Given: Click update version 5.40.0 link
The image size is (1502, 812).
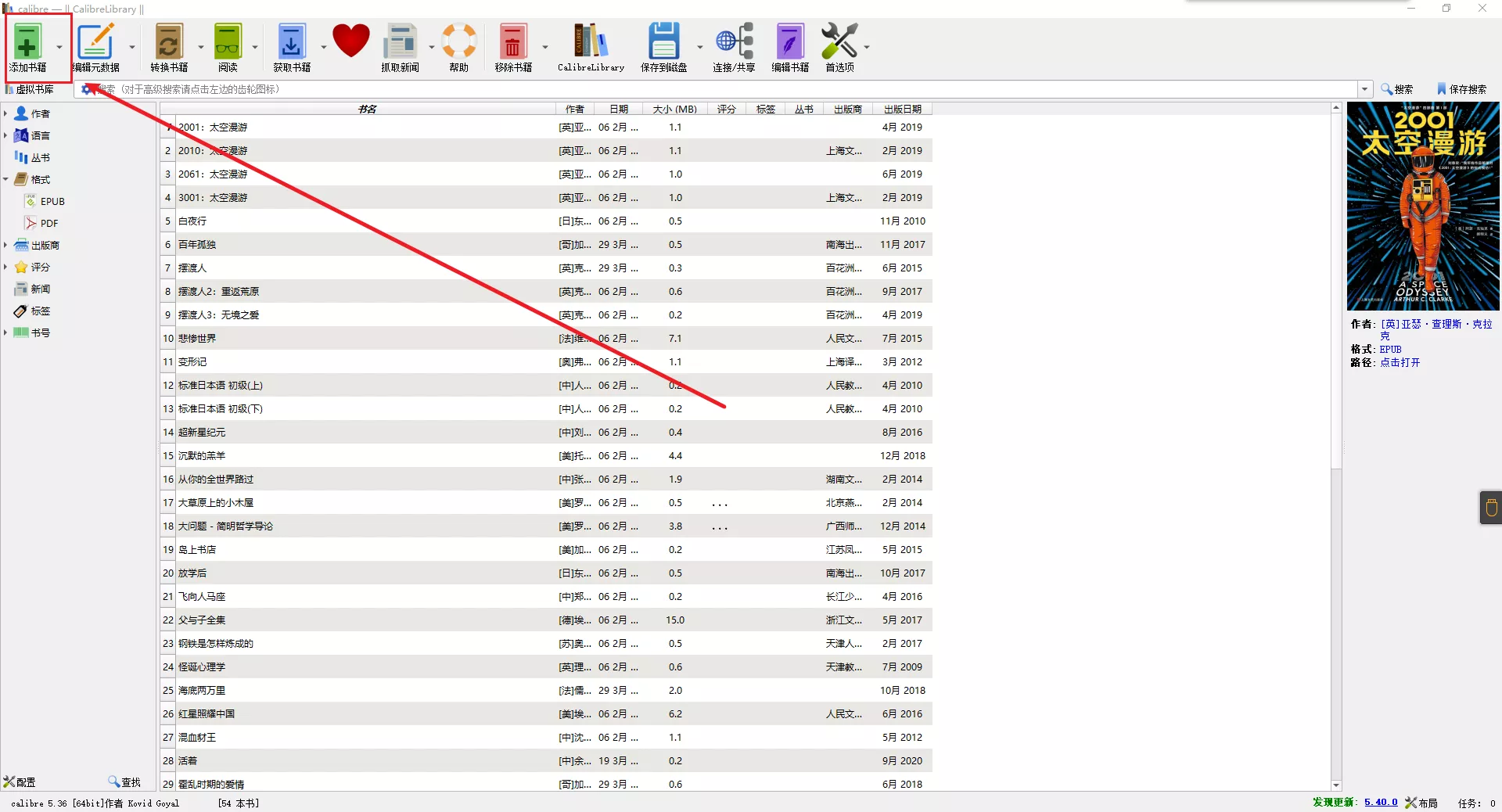Looking at the screenshot, I should click(1381, 803).
